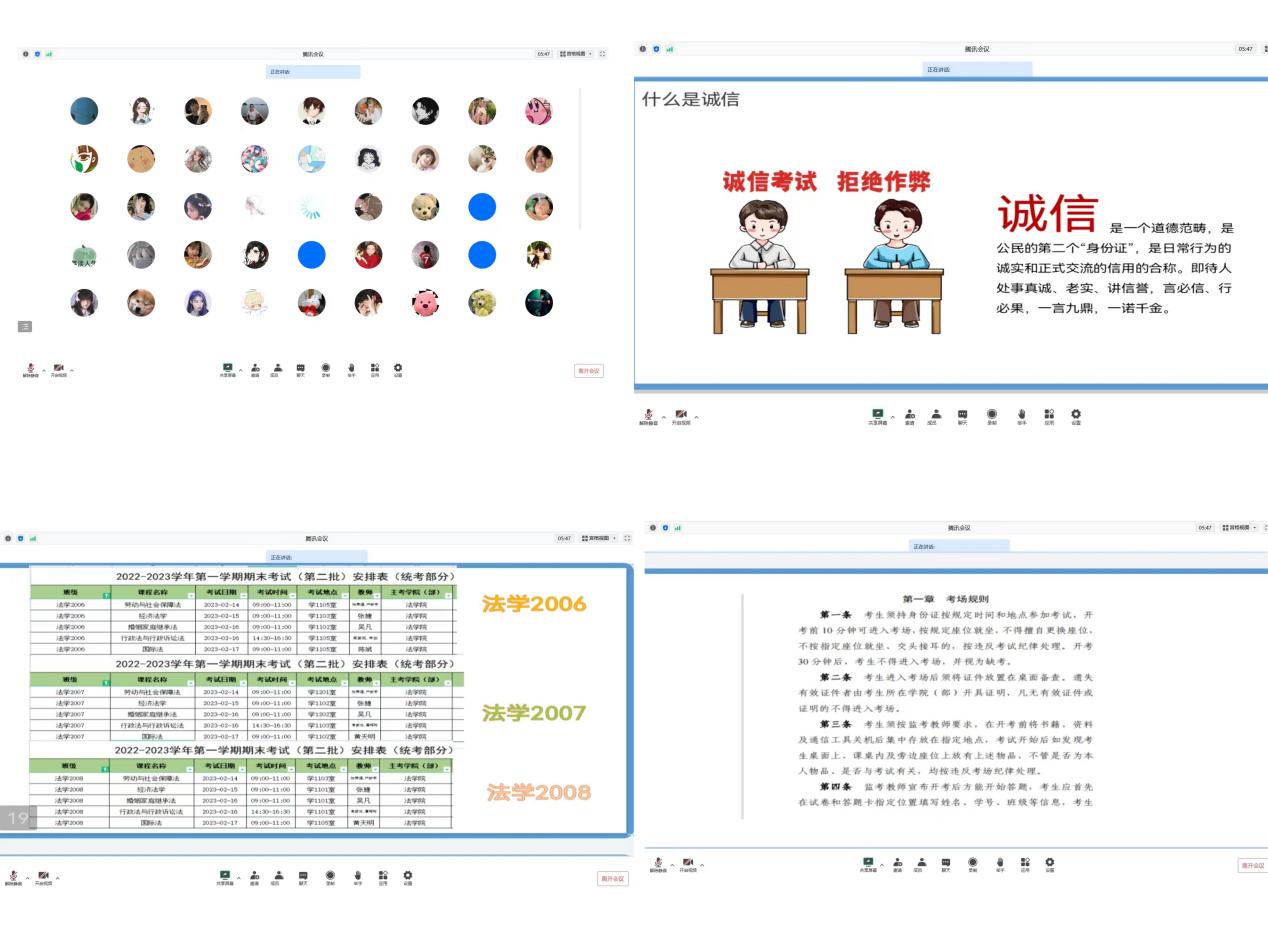
Task: Open settings gear in exam rules document window
Action: click(1050, 862)
